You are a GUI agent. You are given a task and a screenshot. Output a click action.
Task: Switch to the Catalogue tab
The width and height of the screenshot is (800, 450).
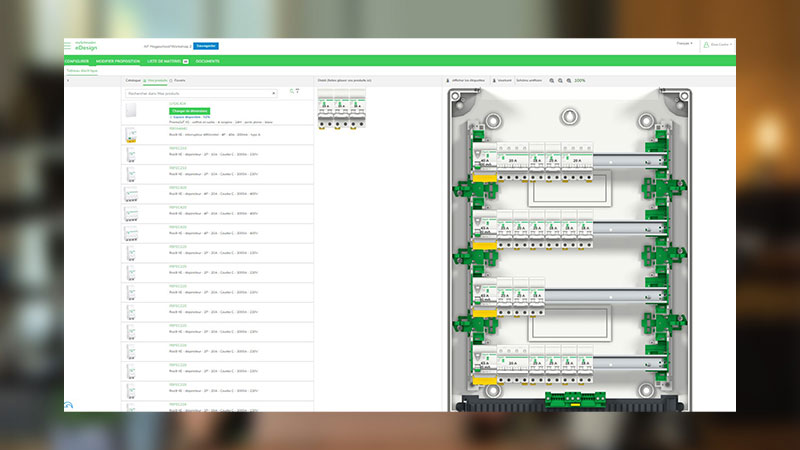(x=133, y=81)
